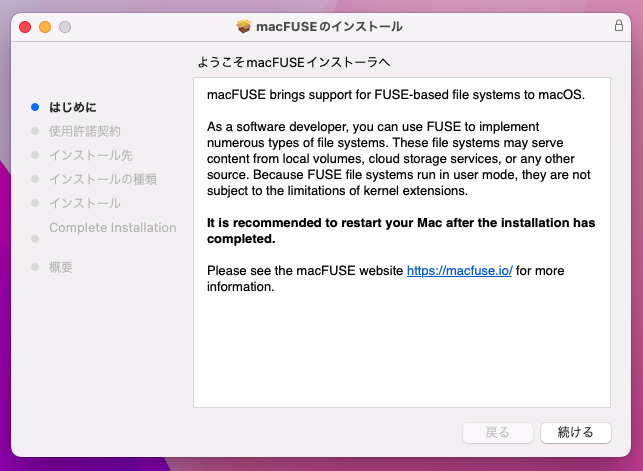The width and height of the screenshot is (643, 471).
Task: Click the インストールの種類 step
Action: pos(103,179)
